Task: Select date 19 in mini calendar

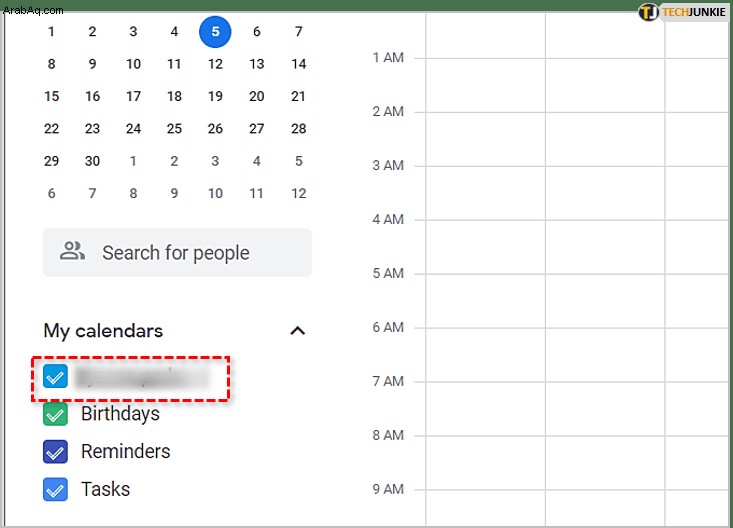Action: coord(215,96)
